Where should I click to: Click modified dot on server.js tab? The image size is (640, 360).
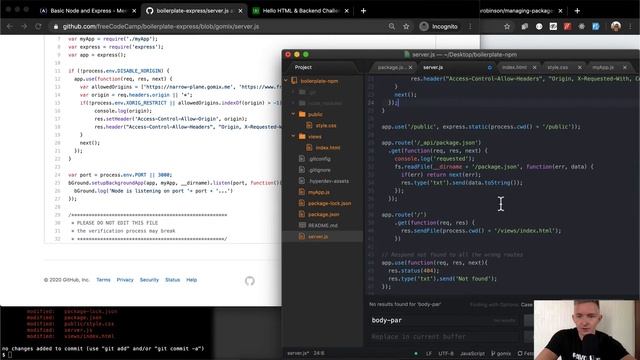490,67
